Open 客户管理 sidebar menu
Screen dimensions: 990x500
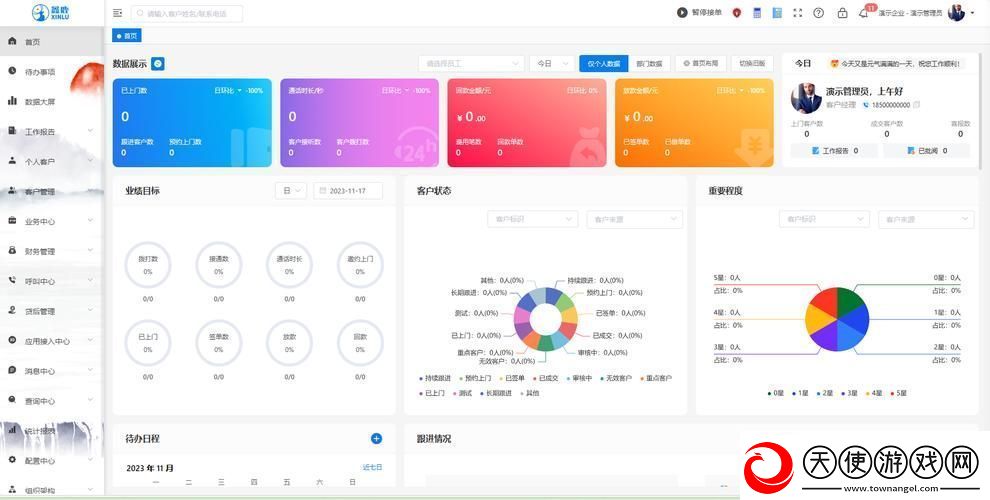(x=52, y=191)
